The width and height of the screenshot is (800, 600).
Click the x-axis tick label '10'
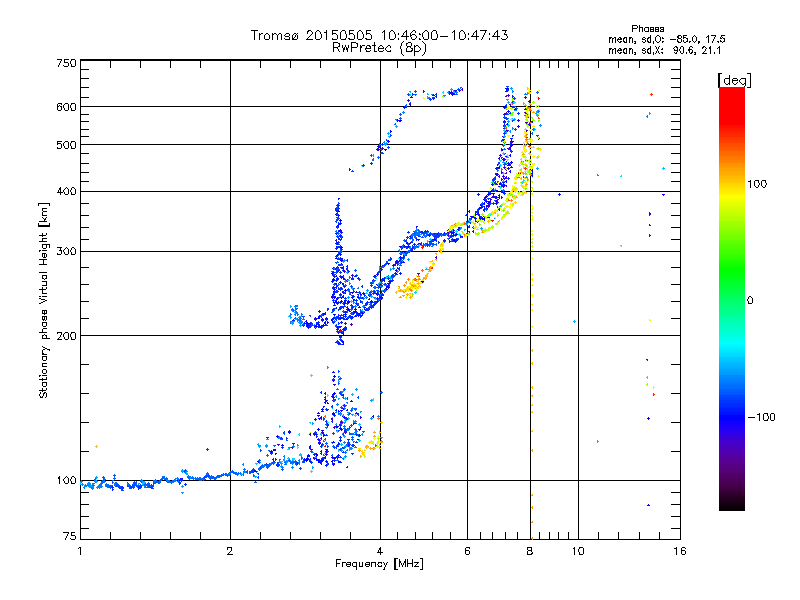point(578,551)
